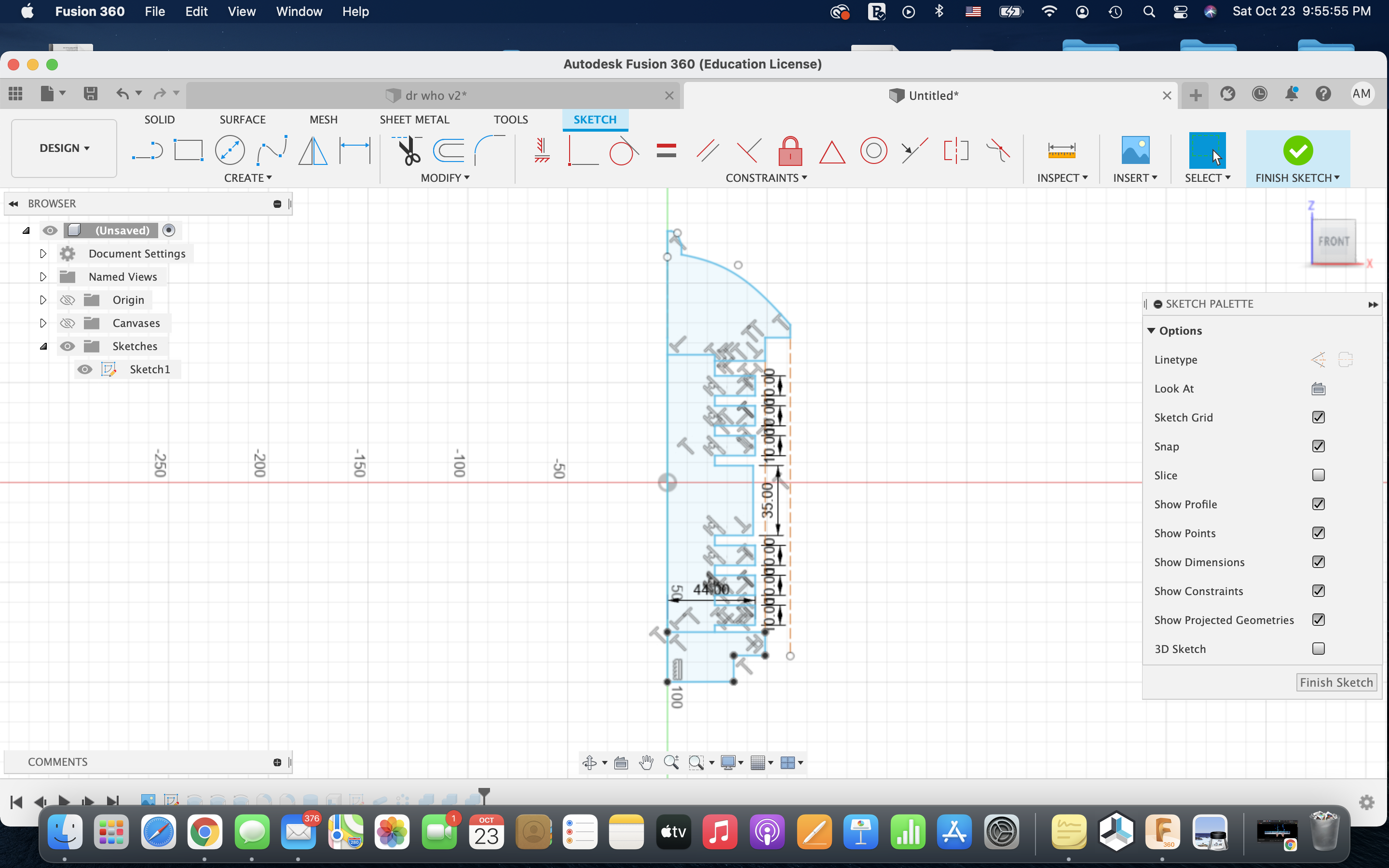Image resolution: width=1389 pixels, height=868 pixels.
Task: Select the Line sketch tool
Action: coord(147,151)
